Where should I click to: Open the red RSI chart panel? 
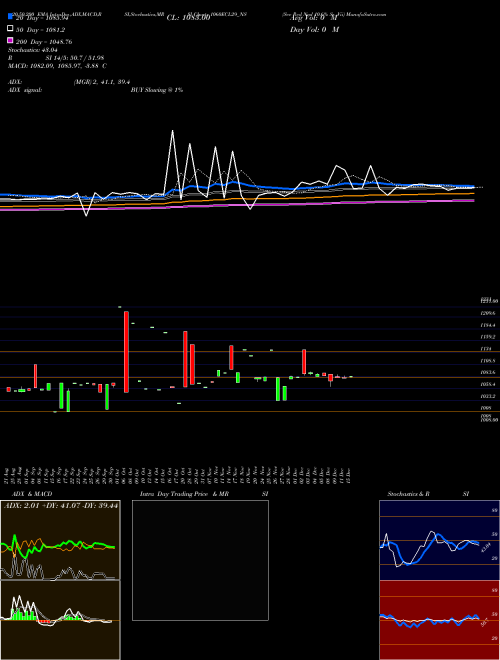[439, 620]
